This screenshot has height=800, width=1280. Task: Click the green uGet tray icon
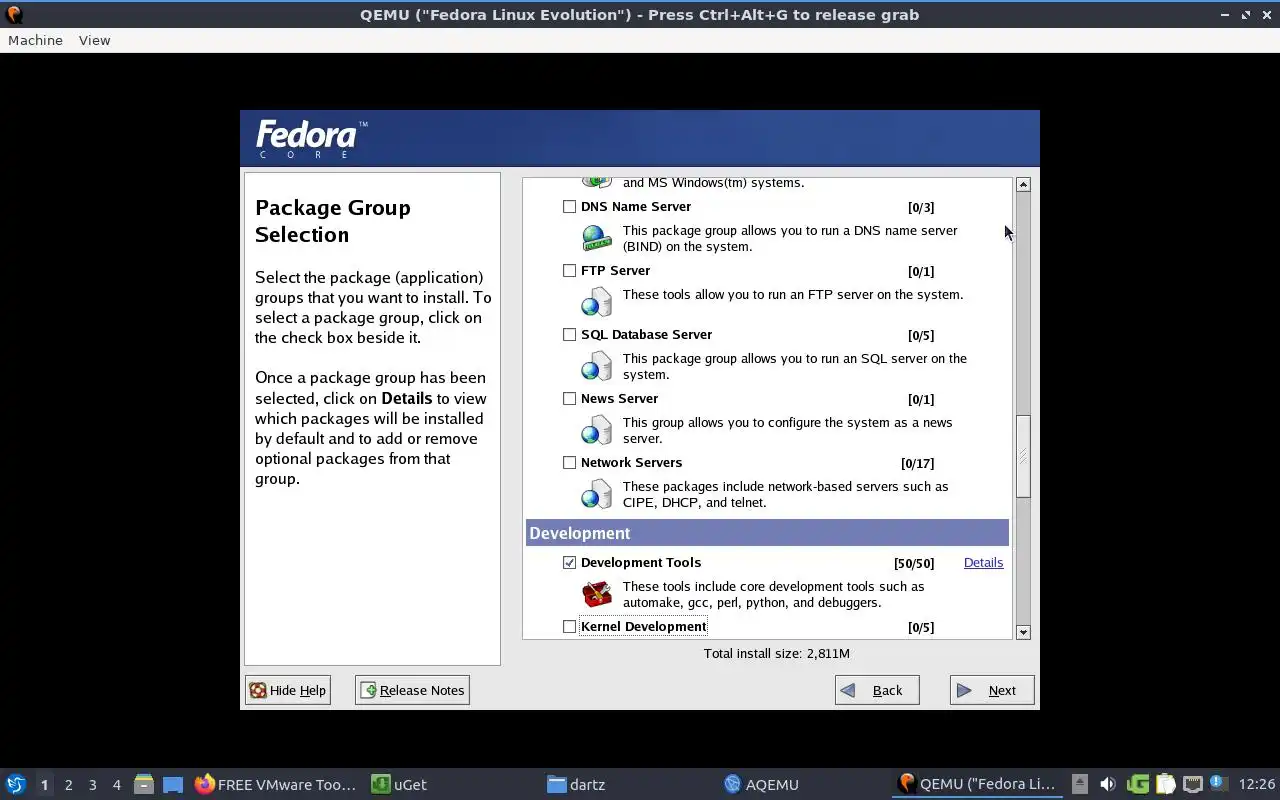click(x=1137, y=784)
